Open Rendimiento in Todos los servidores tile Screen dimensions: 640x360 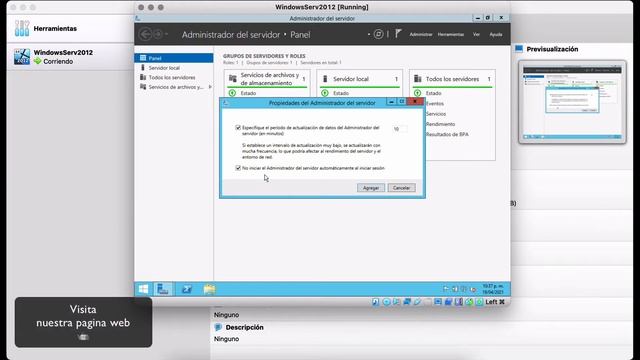click(440, 124)
